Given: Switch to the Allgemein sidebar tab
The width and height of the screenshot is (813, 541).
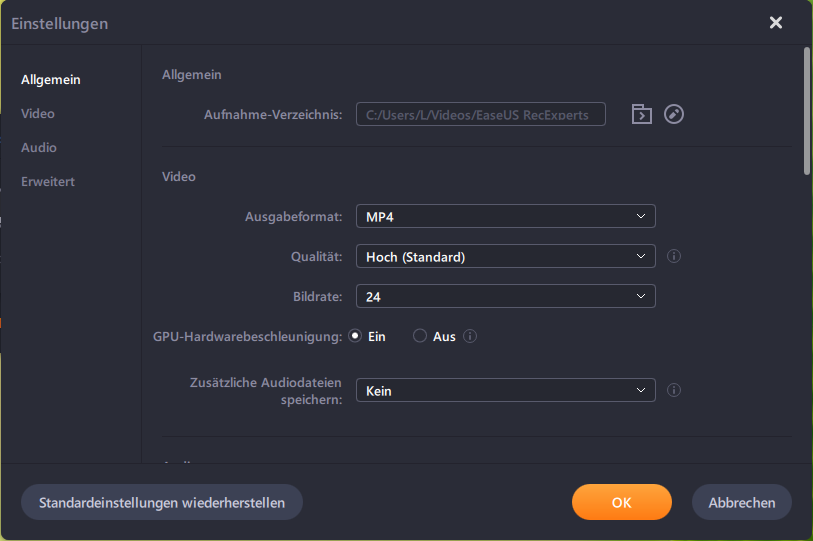Looking at the screenshot, I should point(51,80).
